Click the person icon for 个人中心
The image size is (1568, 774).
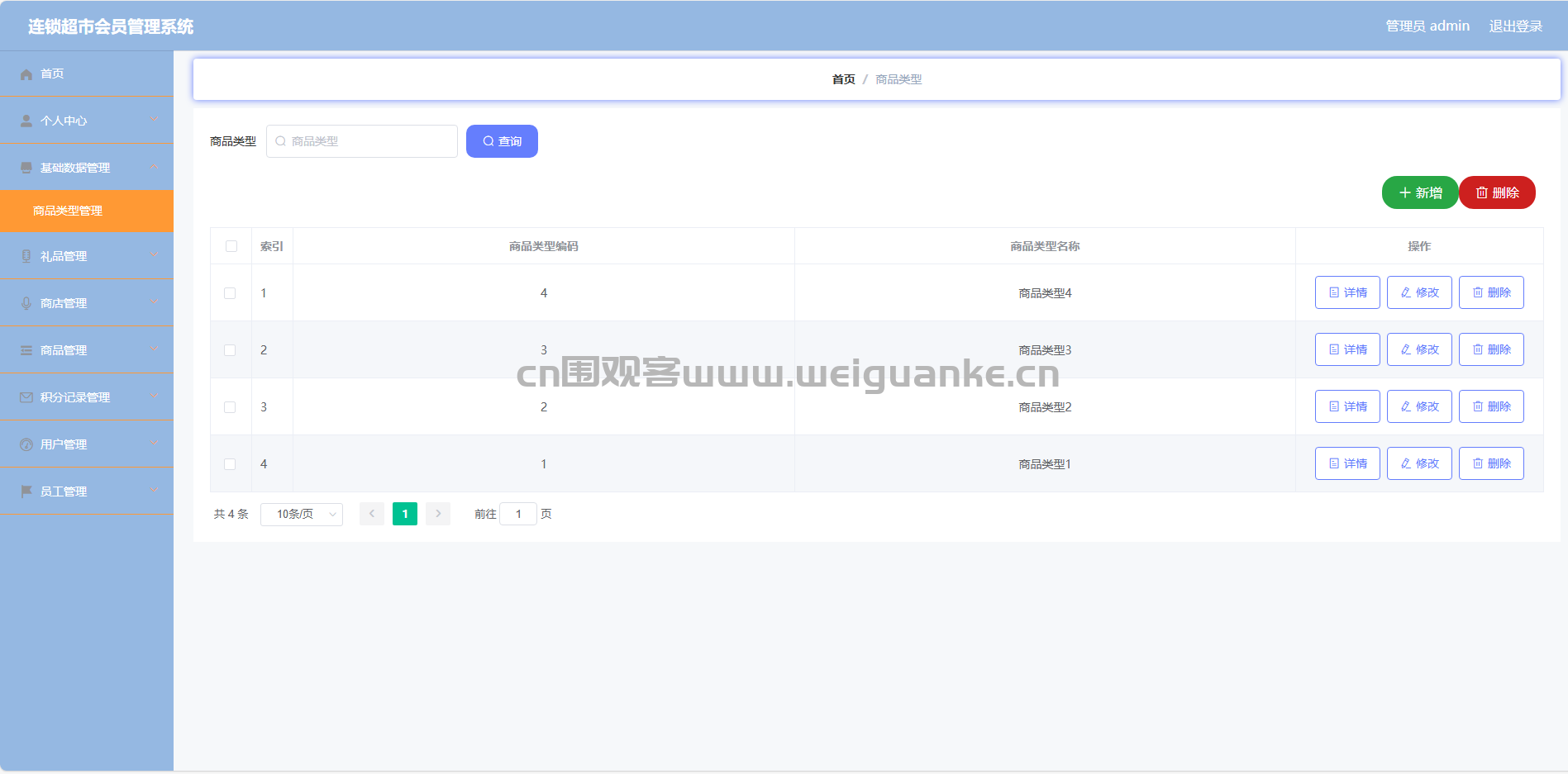tap(26, 121)
